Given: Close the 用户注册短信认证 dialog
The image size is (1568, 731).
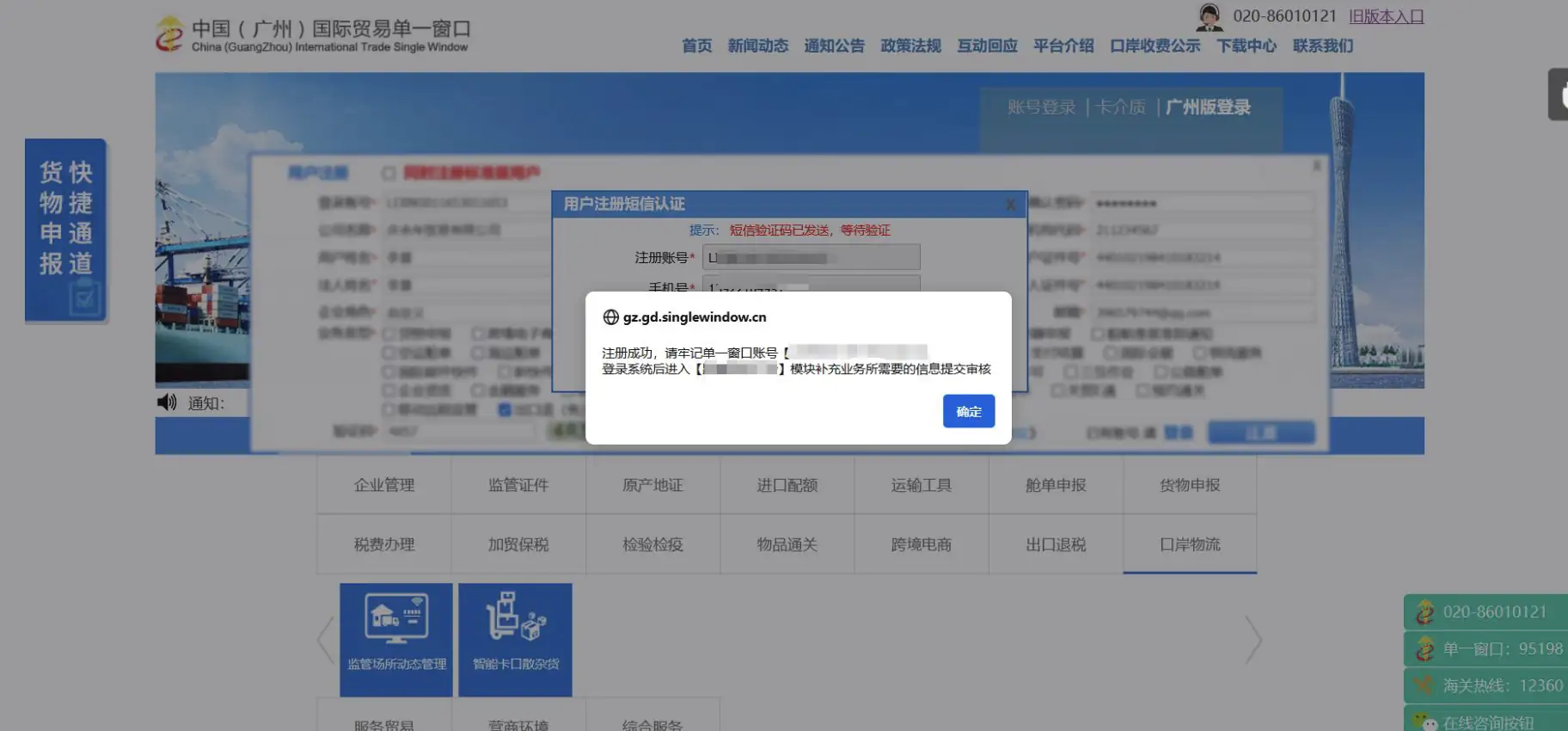Looking at the screenshot, I should point(1010,205).
